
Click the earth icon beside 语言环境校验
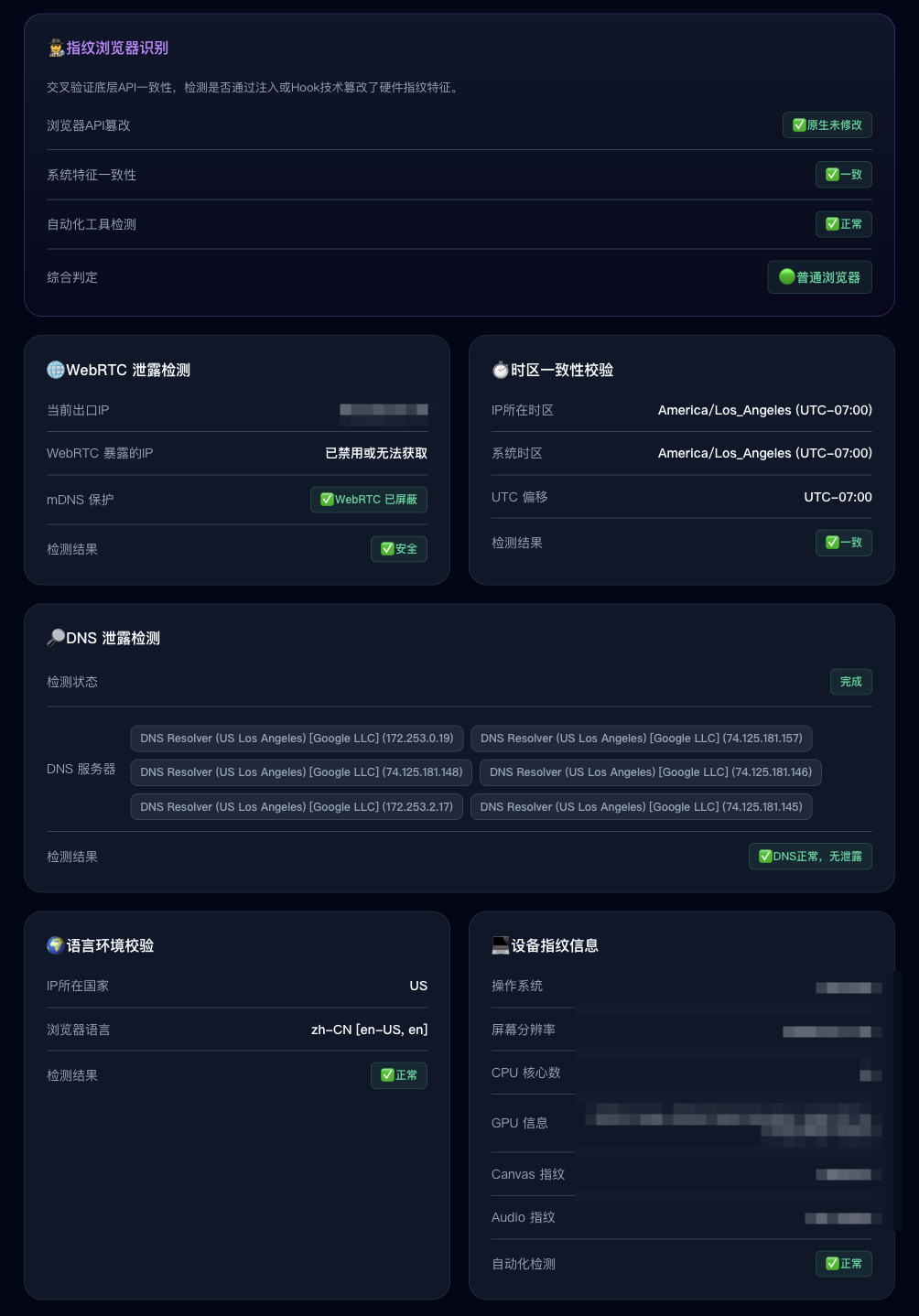coord(56,945)
